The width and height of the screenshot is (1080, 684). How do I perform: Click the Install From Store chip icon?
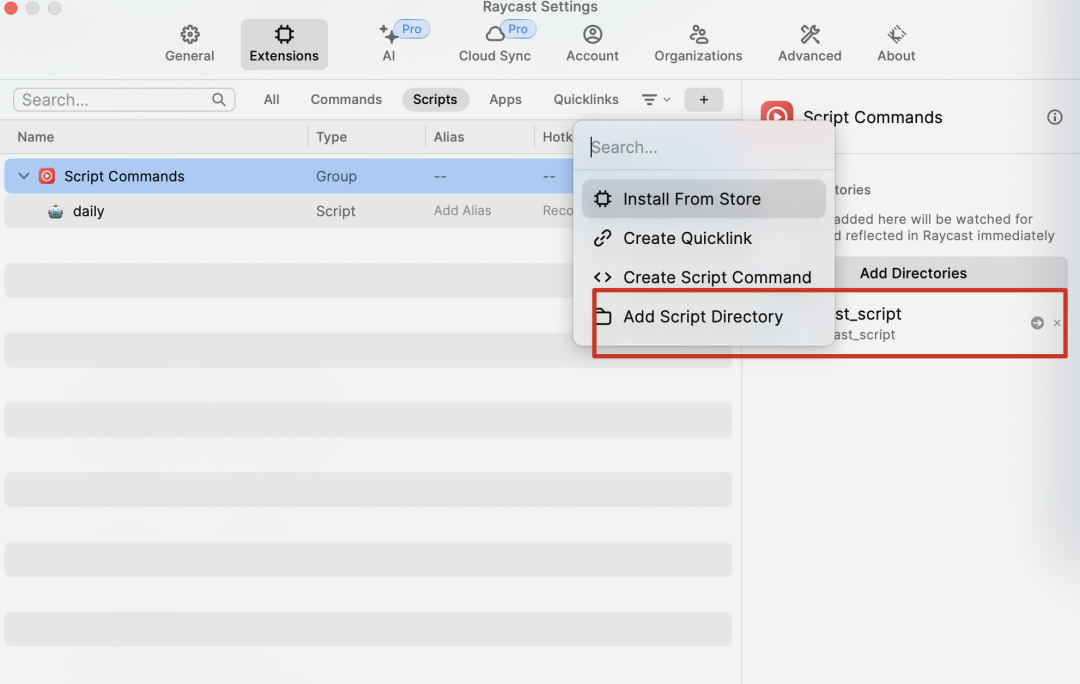(x=603, y=199)
